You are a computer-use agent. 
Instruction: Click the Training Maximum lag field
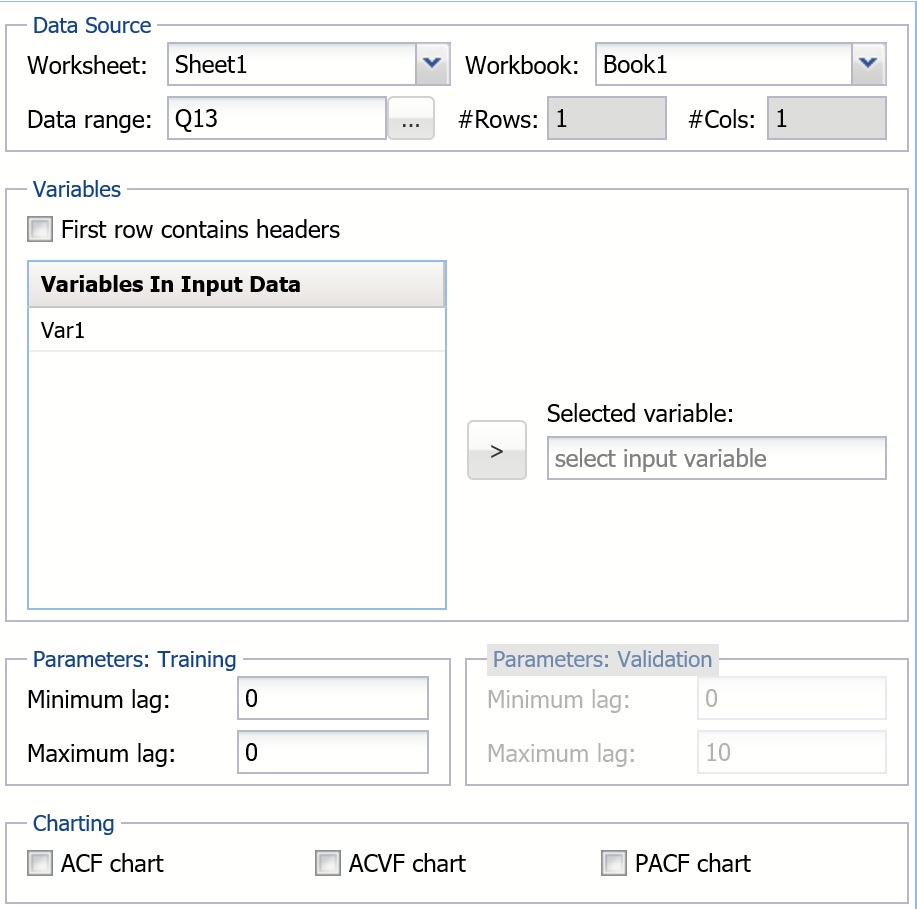tap(332, 753)
